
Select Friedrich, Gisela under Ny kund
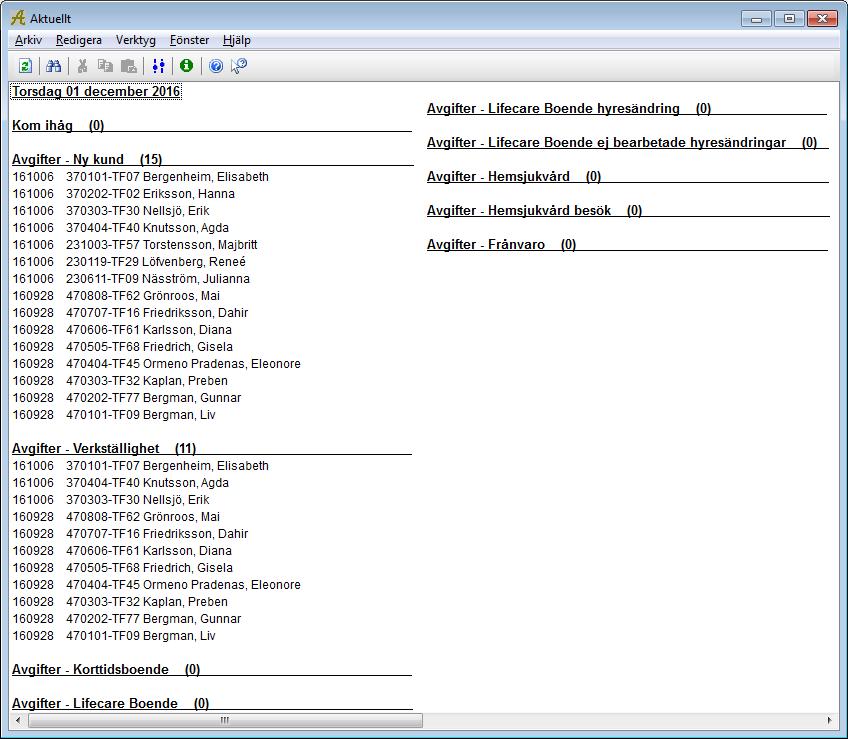[123, 347]
